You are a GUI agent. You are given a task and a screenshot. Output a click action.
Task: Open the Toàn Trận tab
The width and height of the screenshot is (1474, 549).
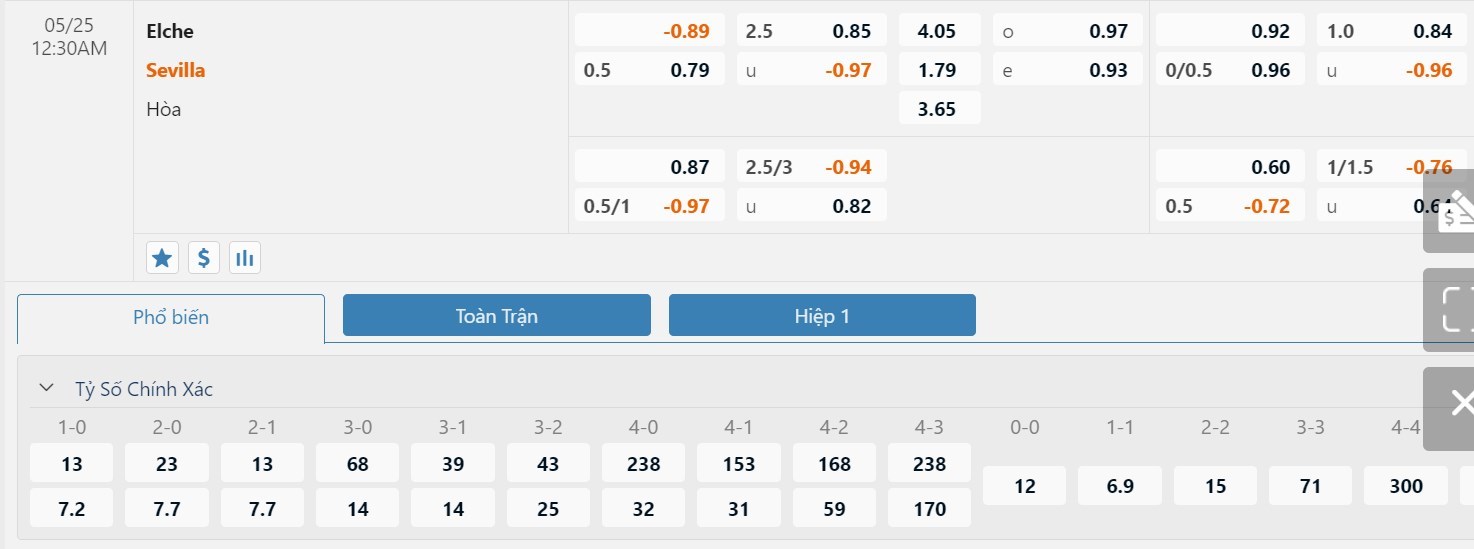click(496, 316)
